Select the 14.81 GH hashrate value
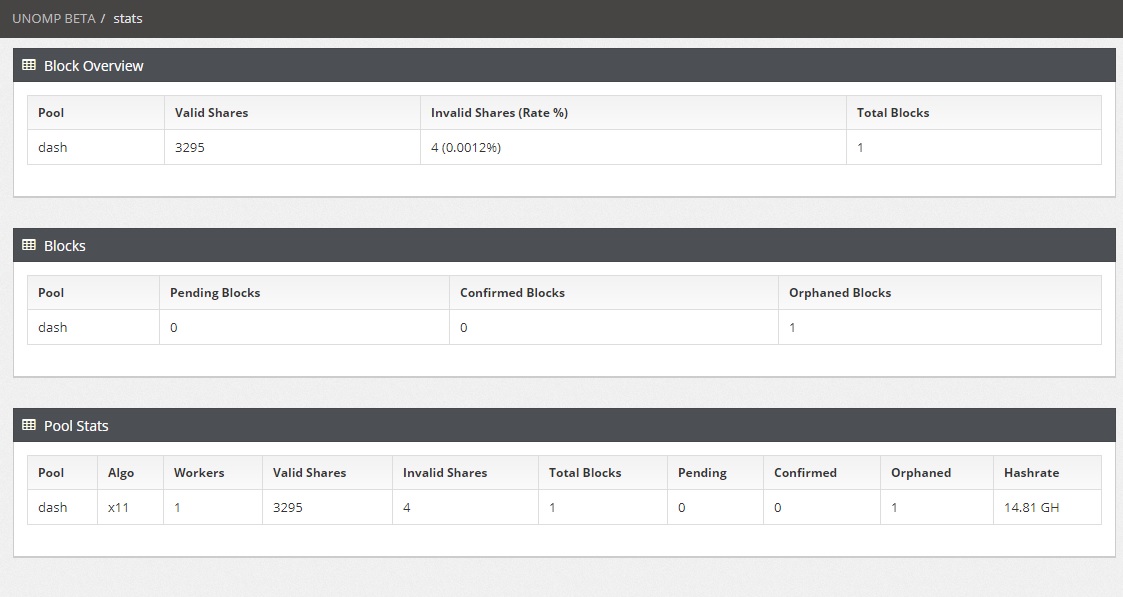 pos(1031,507)
